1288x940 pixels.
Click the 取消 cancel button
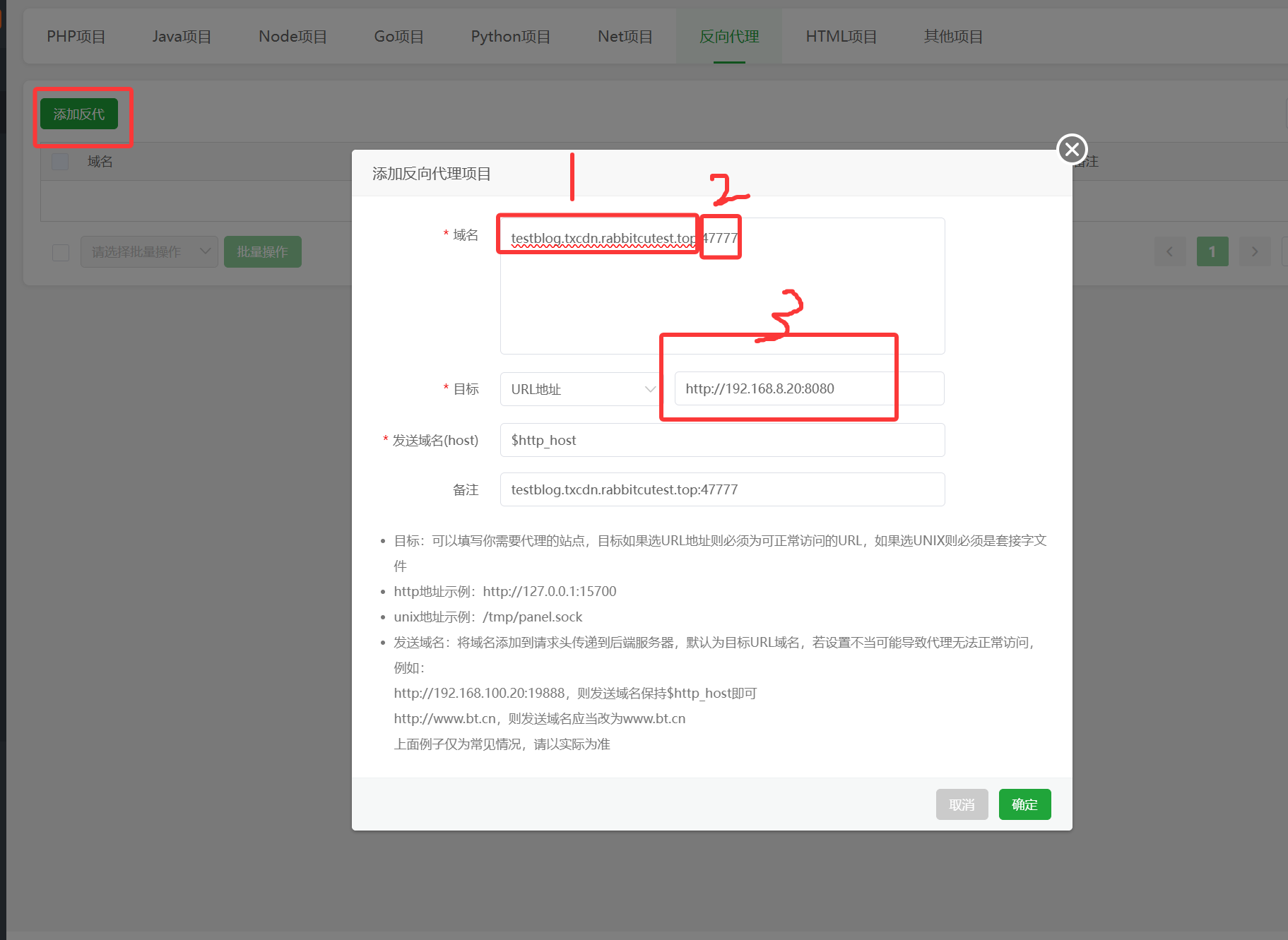coord(962,804)
